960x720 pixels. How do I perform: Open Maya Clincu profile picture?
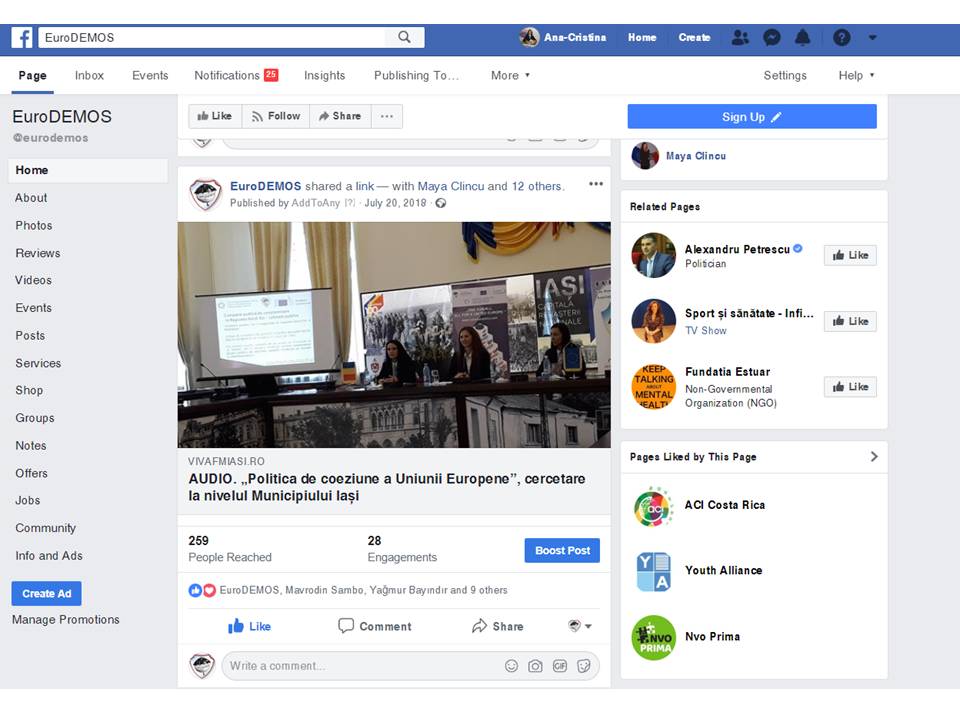(x=645, y=156)
